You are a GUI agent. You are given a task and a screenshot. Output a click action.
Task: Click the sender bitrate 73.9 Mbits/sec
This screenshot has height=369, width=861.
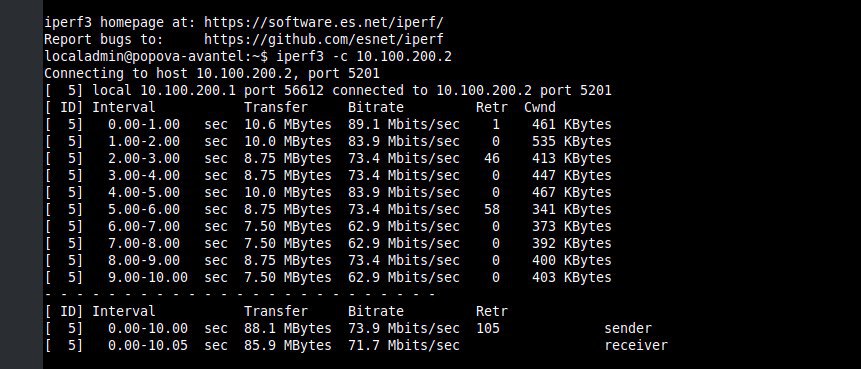[x=404, y=329]
